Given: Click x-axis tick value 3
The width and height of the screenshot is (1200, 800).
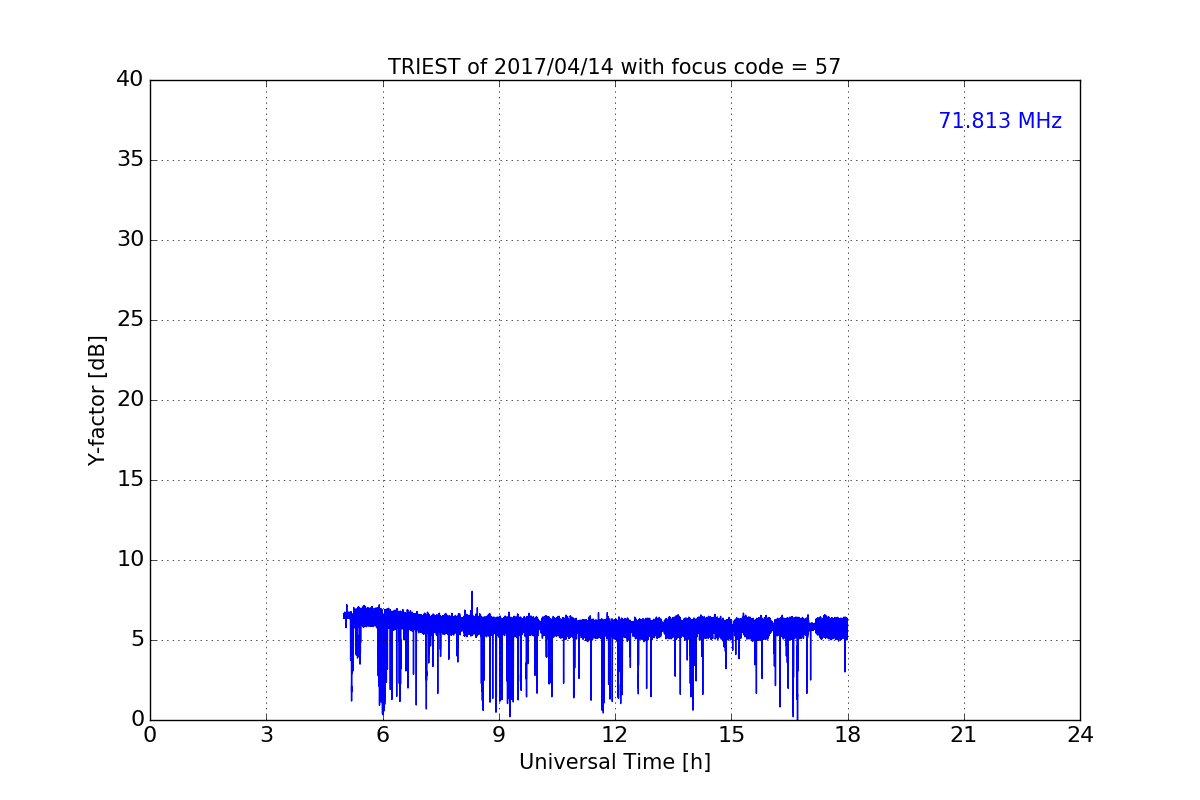Looking at the screenshot, I should pyautogui.click(x=266, y=735).
